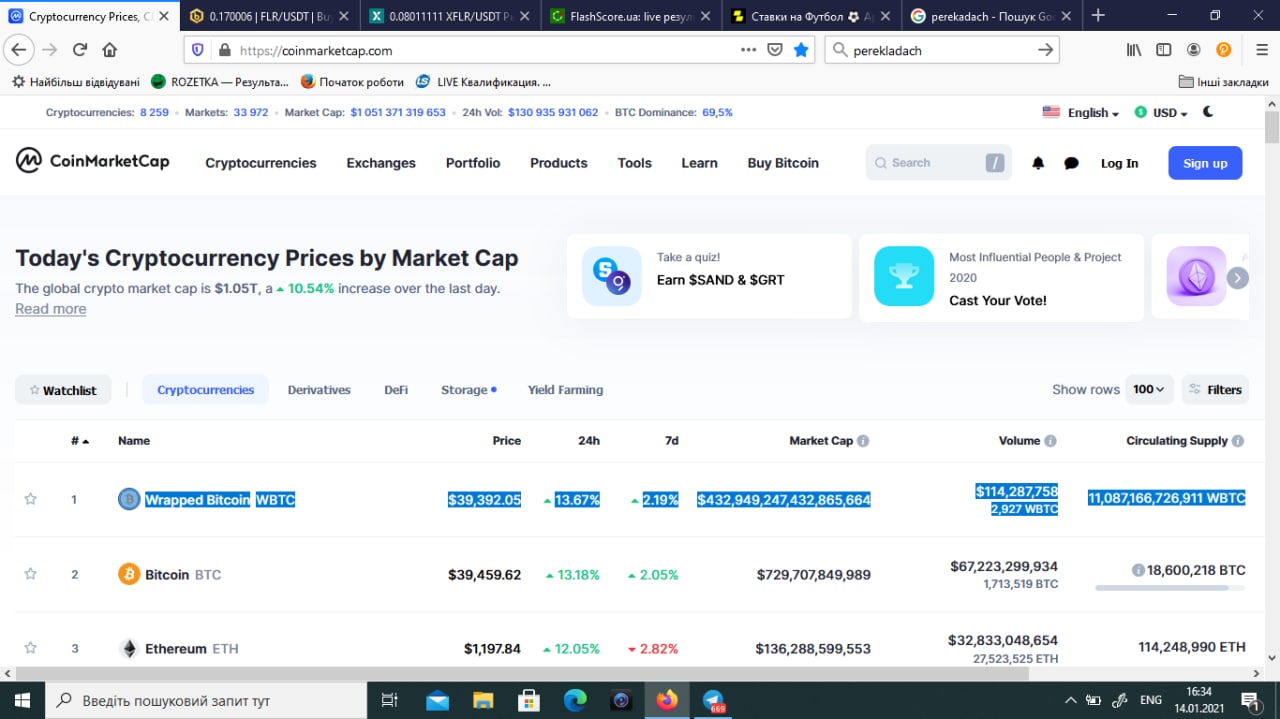This screenshot has width=1280, height=719.
Task: Open page actions three-dot menu
Action: tap(748, 50)
